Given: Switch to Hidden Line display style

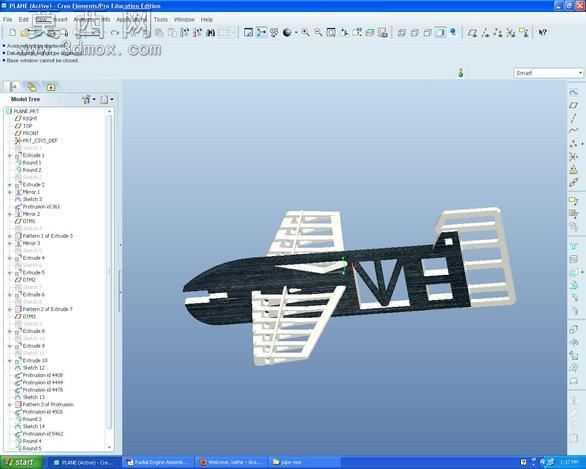Looking at the screenshot, I should (415, 33).
